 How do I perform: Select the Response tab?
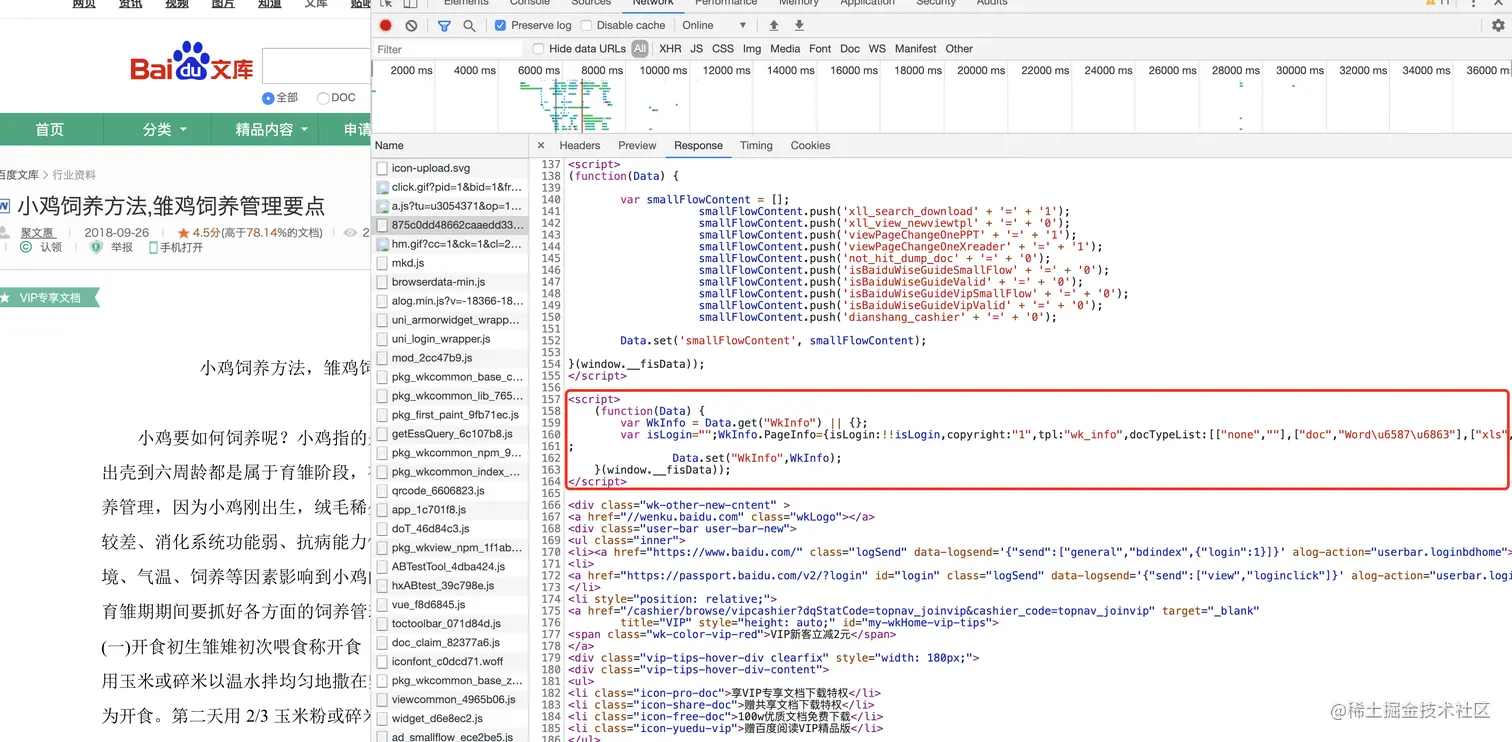pyautogui.click(x=698, y=145)
